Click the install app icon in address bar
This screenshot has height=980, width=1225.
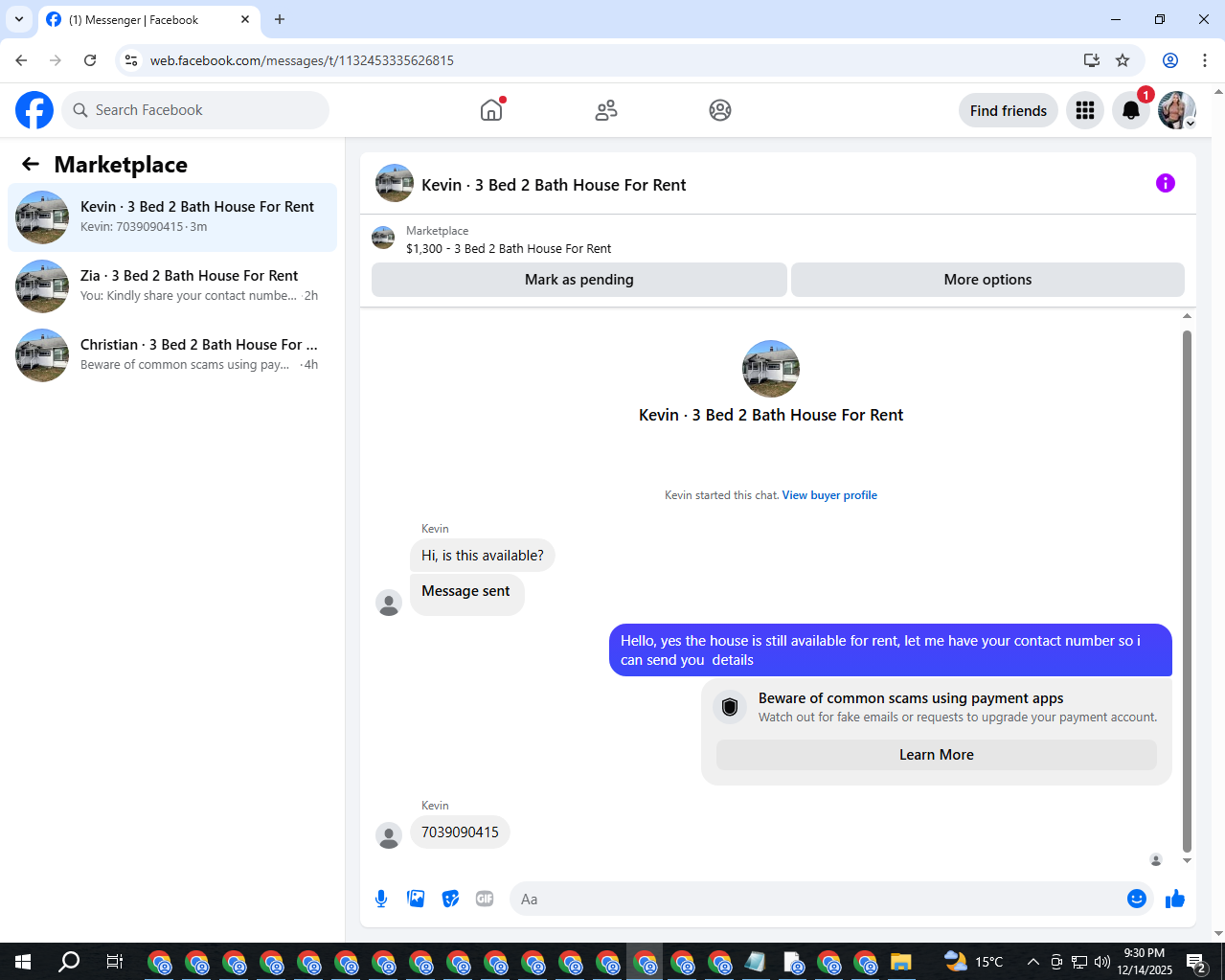point(1091,60)
